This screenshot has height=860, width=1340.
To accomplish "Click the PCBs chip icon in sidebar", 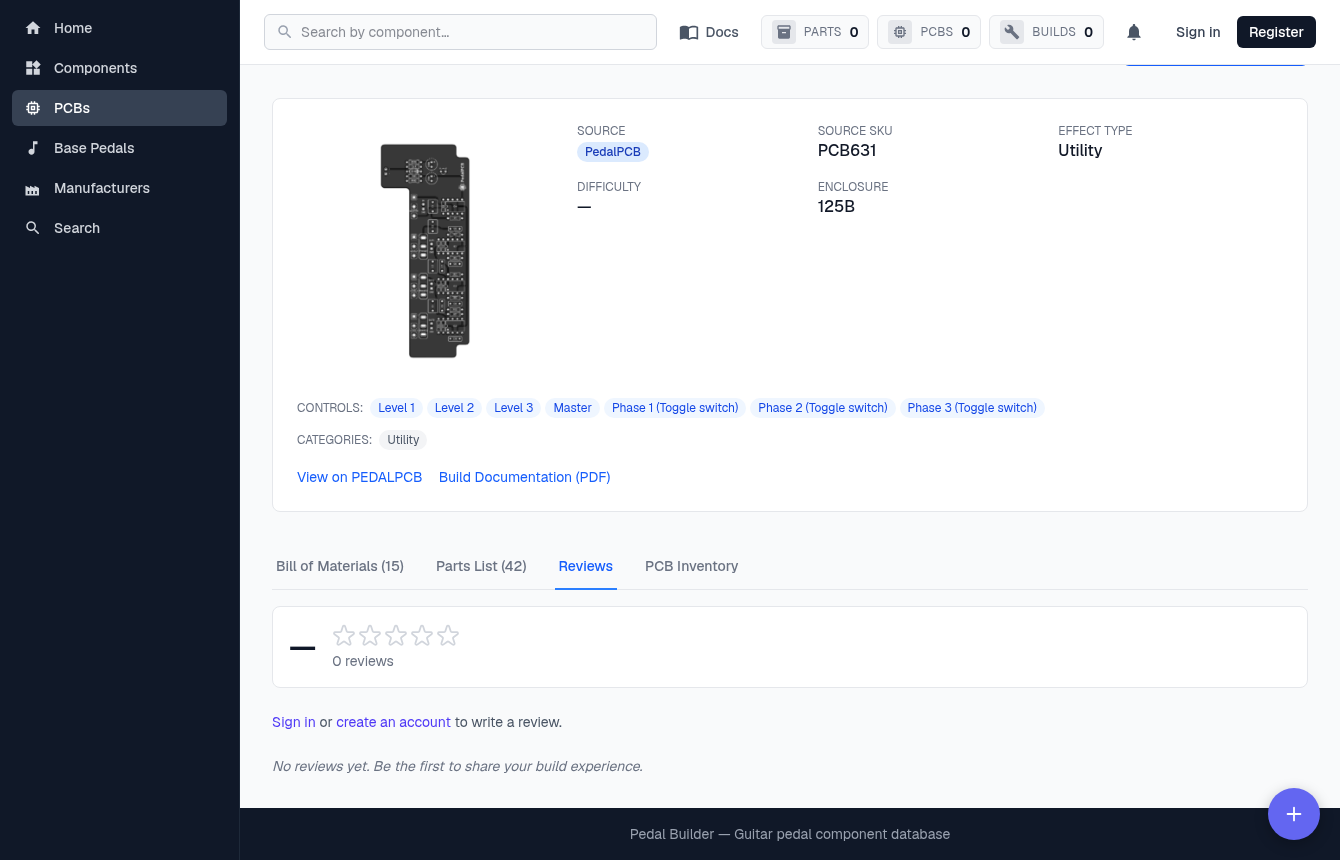I will (33, 108).
